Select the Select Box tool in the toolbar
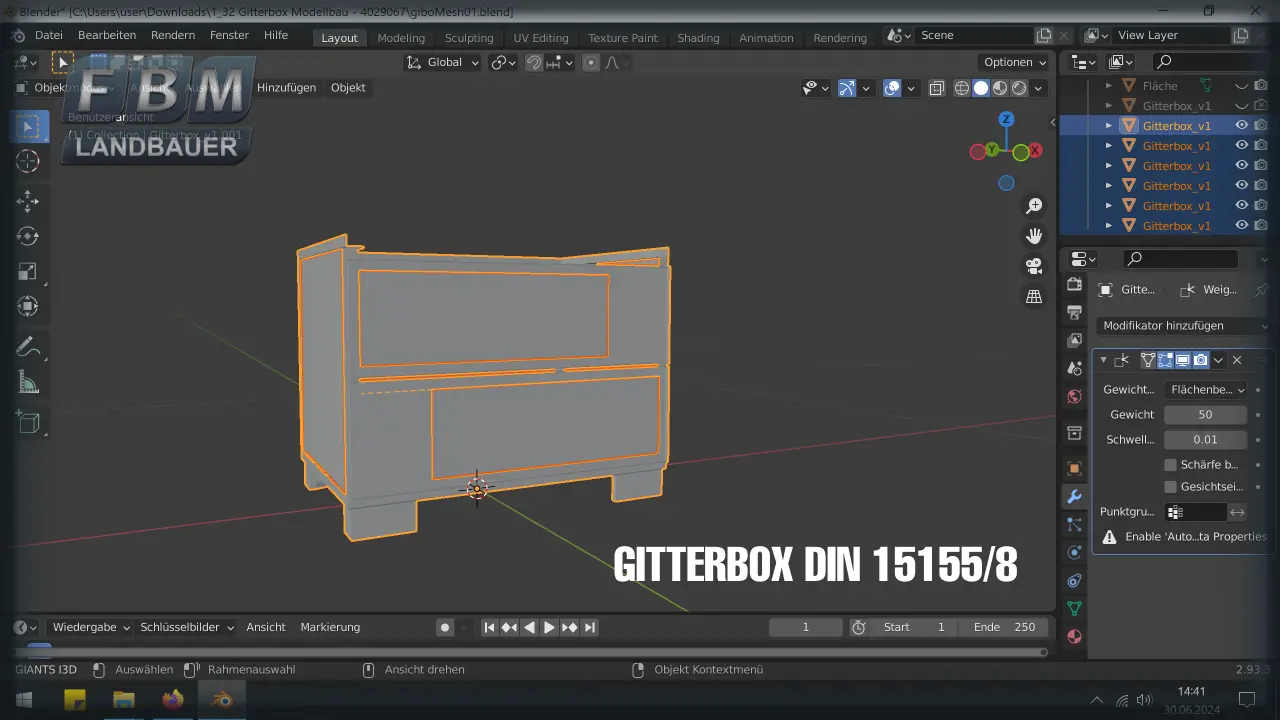Image resolution: width=1280 pixels, height=720 pixels. click(x=29, y=127)
